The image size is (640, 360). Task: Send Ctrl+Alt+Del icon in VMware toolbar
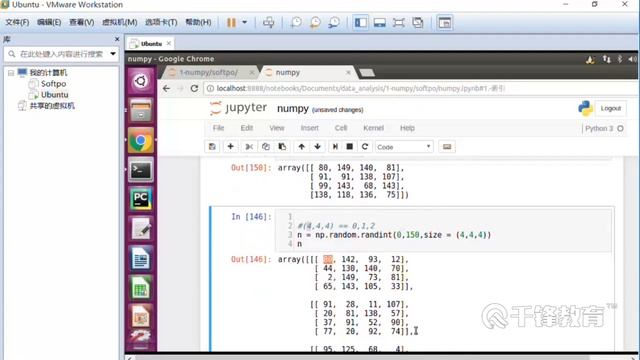[x=268, y=22]
